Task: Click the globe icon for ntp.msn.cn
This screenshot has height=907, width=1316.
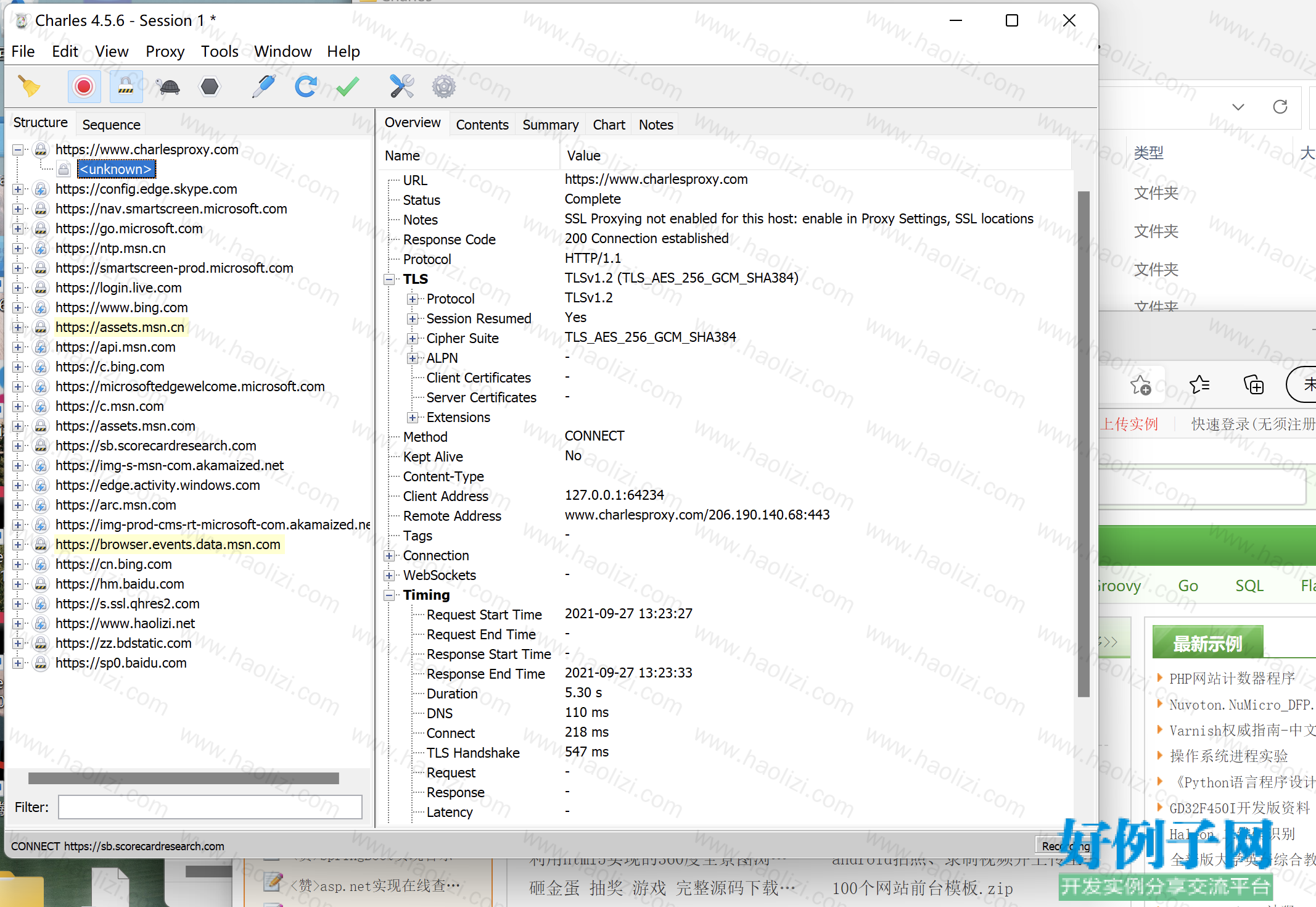Action: (41, 249)
